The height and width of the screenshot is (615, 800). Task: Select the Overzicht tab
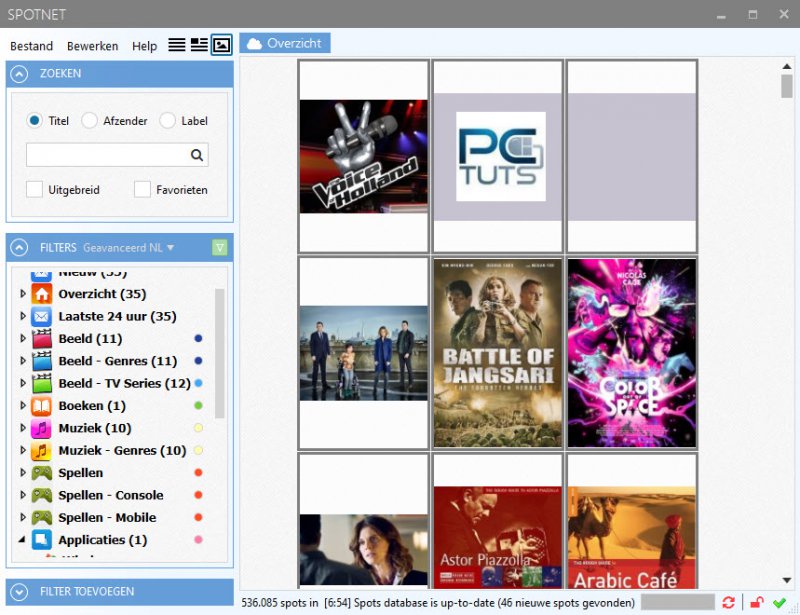click(285, 43)
